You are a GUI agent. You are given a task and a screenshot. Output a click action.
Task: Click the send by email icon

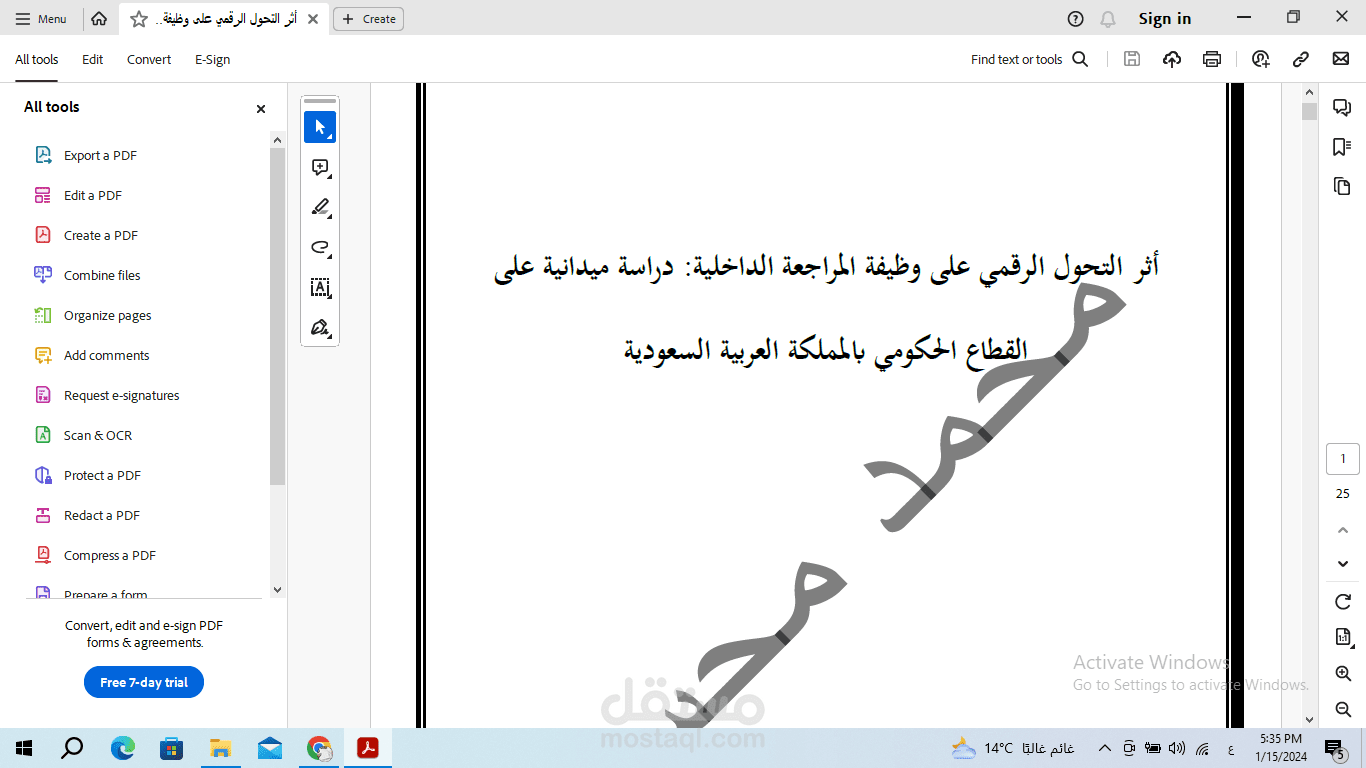coord(1341,59)
